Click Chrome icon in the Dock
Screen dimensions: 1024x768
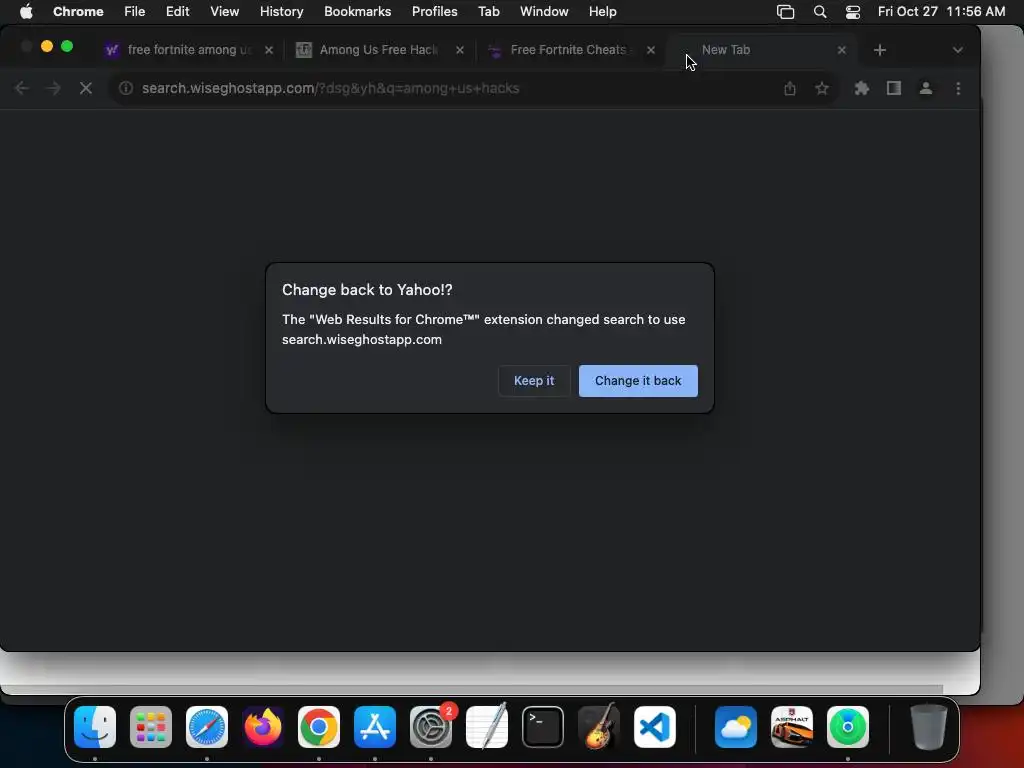[x=319, y=727]
